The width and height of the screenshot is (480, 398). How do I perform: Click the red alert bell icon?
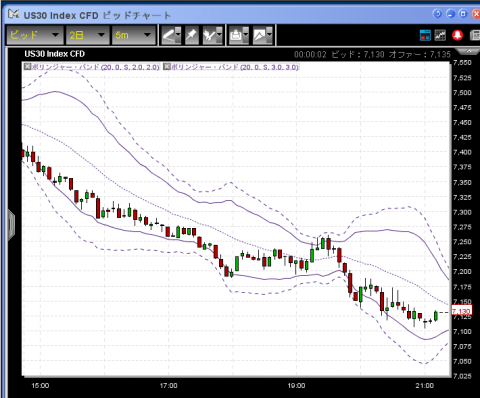click(457, 35)
